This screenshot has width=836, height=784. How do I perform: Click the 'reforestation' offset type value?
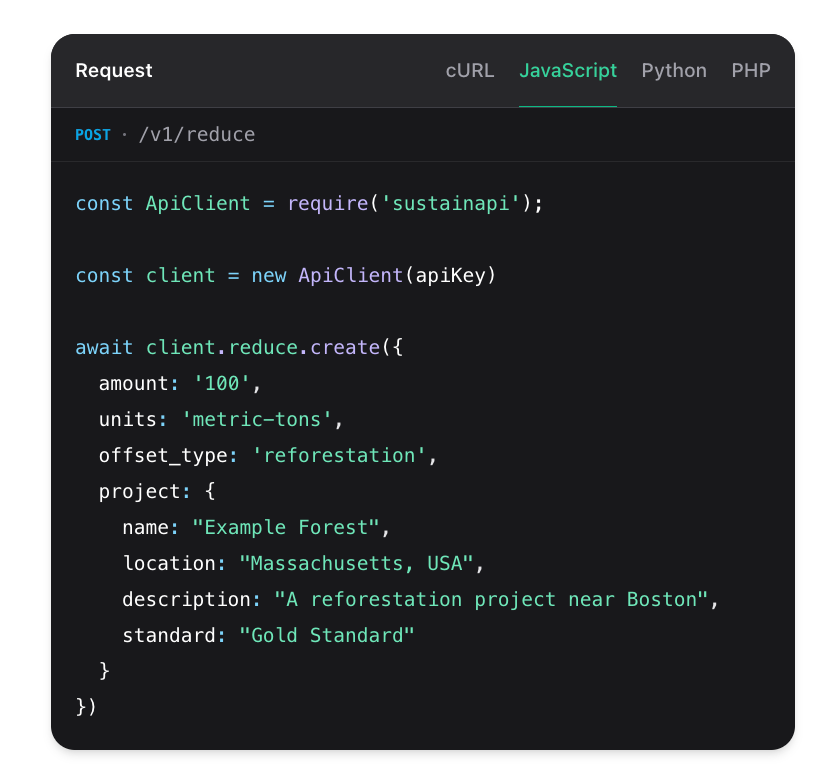[338, 455]
